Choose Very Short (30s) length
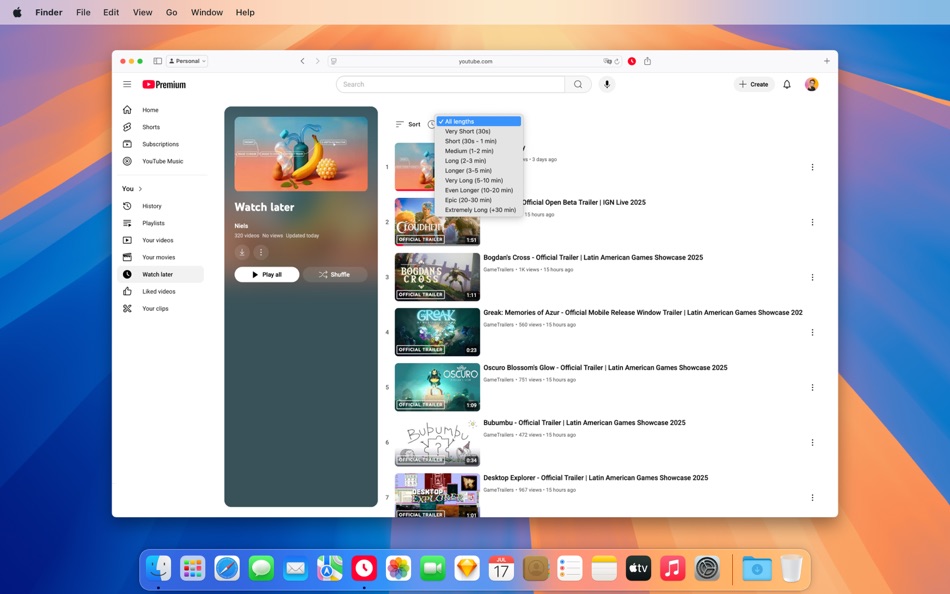The image size is (950, 594). [x=479, y=131]
